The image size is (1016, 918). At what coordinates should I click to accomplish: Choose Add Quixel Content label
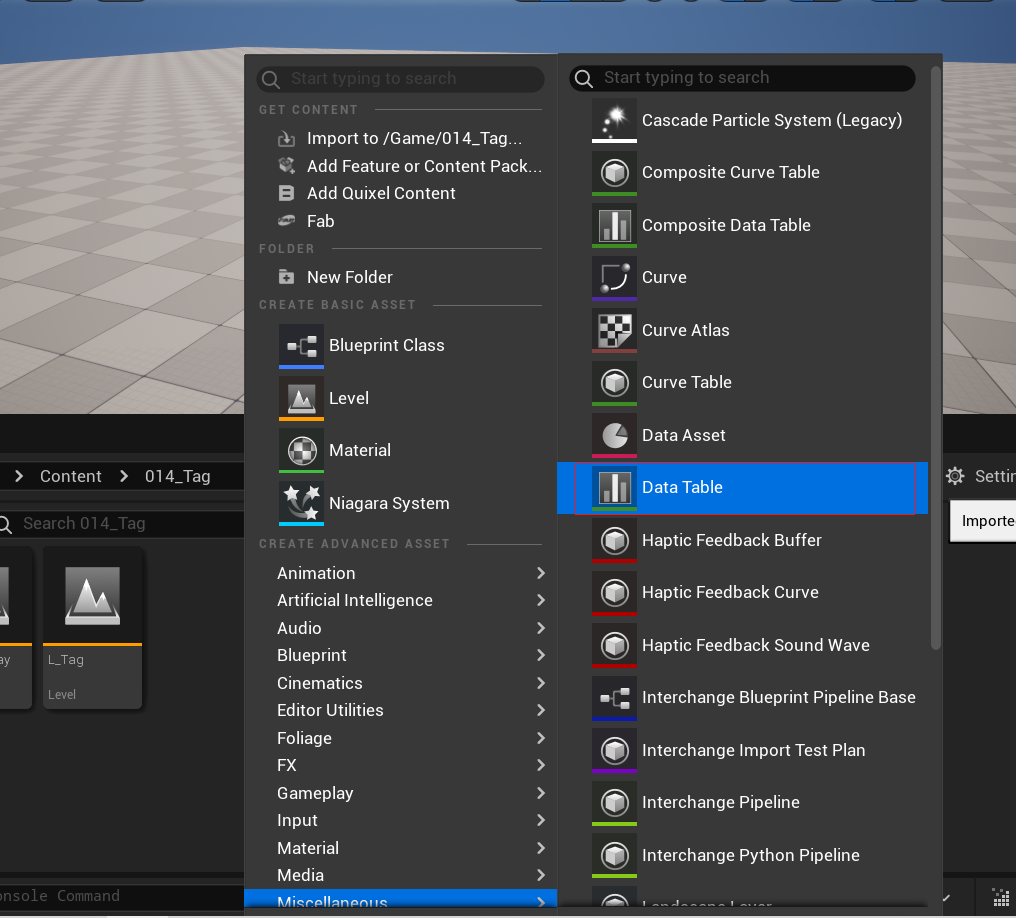pos(381,194)
